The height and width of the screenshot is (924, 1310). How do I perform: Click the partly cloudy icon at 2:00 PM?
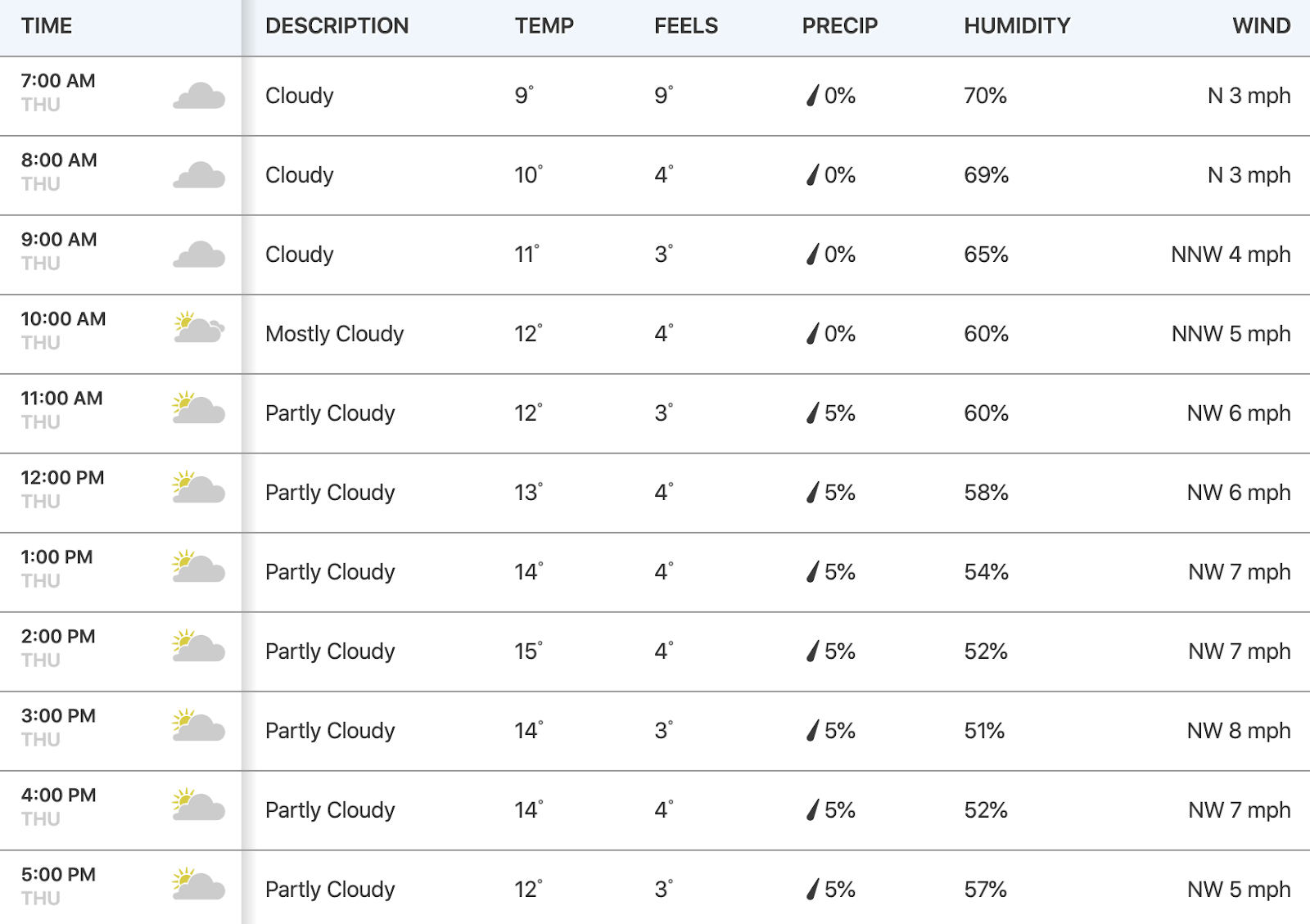click(x=199, y=645)
